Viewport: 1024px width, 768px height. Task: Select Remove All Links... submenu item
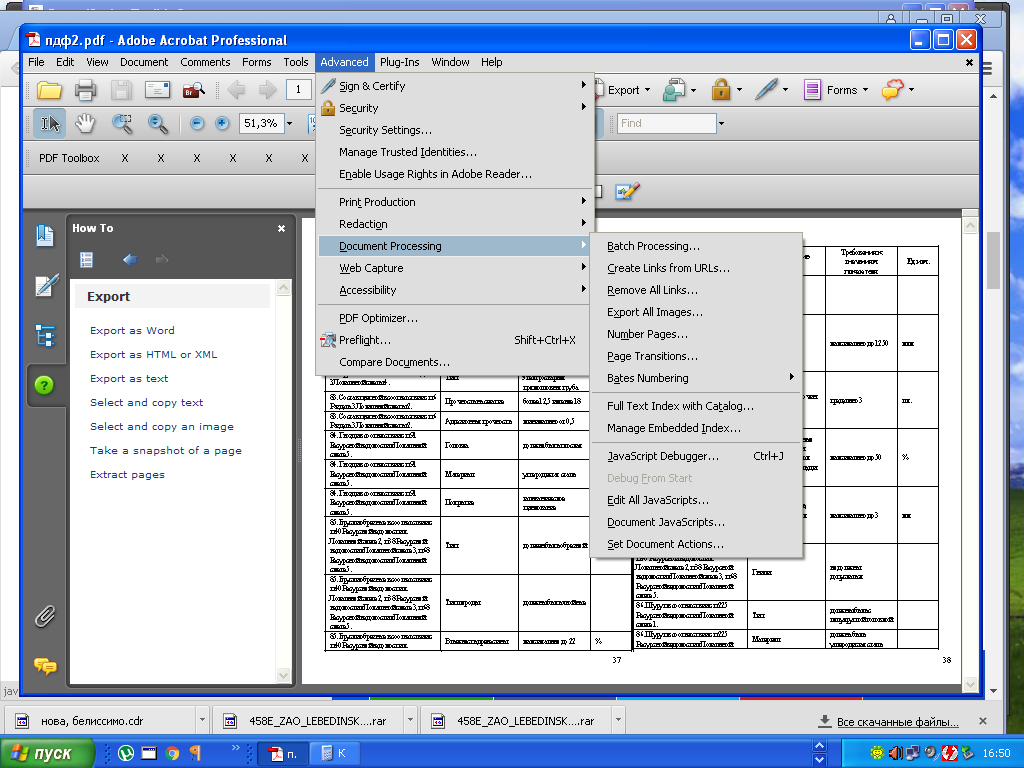[x=696, y=290]
